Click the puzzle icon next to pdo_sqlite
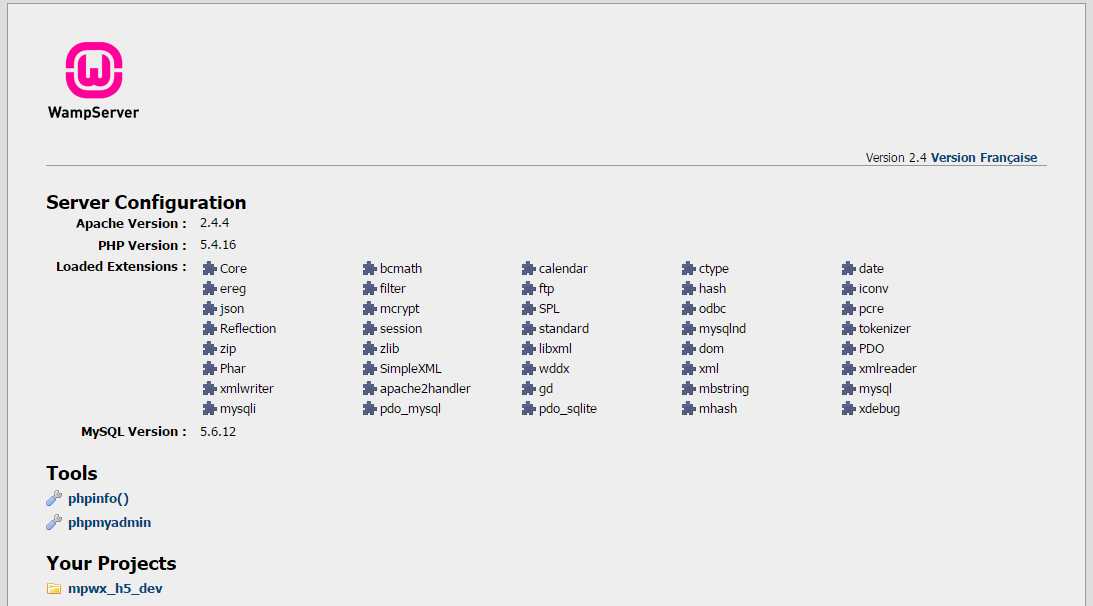The width and height of the screenshot is (1093, 606). tap(528, 409)
